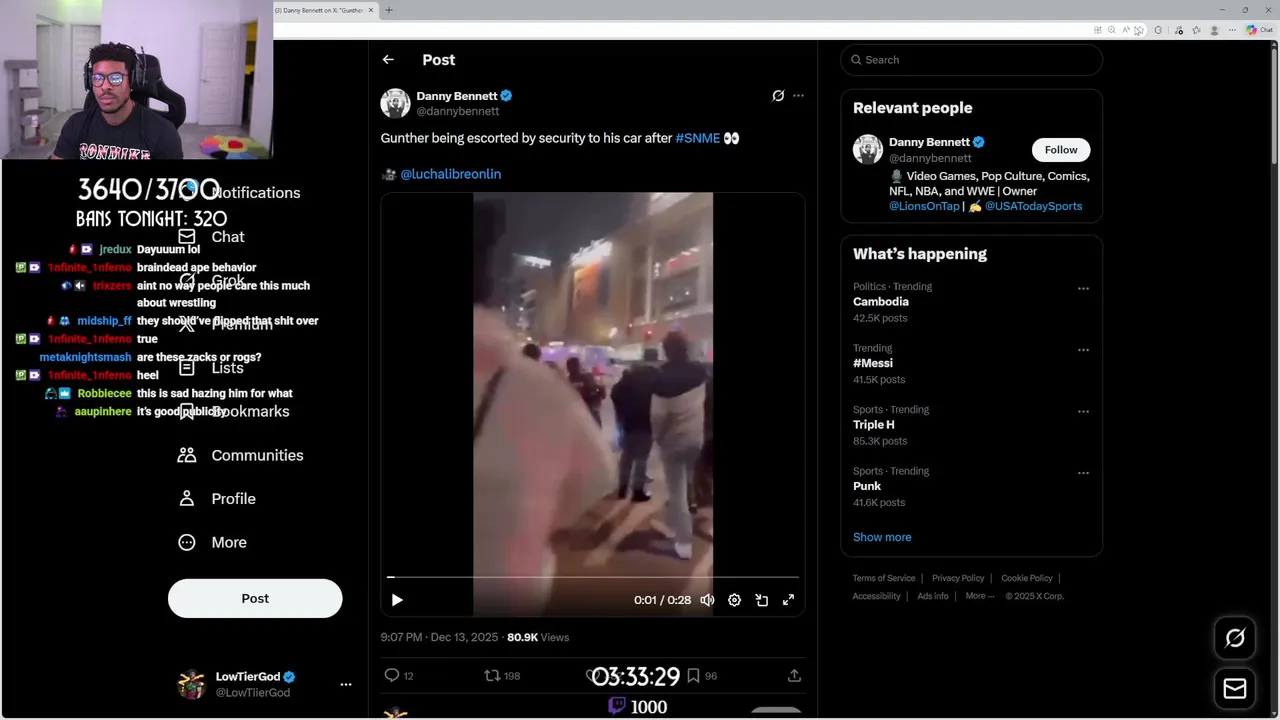The height and width of the screenshot is (720, 1280).
Task: Open Privacy Policy link
Action: pyautogui.click(x=958, y=578)
